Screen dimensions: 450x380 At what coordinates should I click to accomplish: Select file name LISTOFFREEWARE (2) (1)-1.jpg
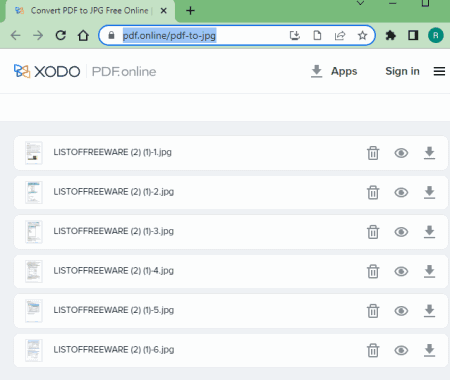[113, 152]
